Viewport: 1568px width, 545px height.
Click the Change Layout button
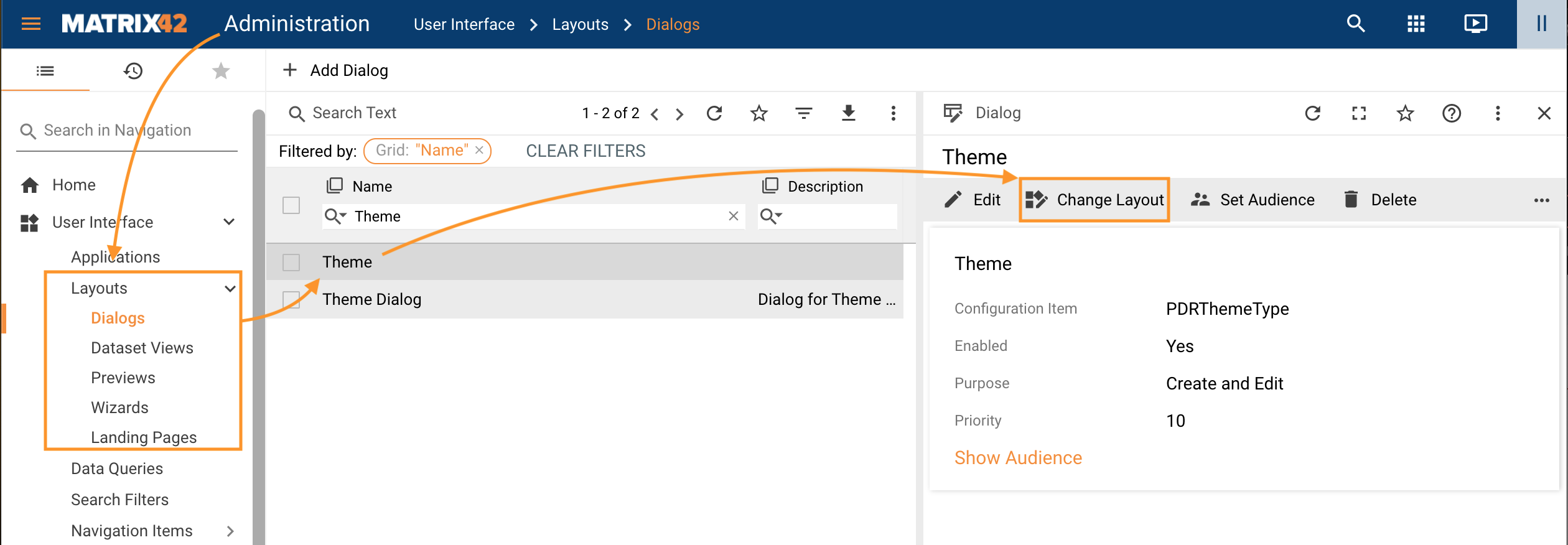pos(1094,200)
